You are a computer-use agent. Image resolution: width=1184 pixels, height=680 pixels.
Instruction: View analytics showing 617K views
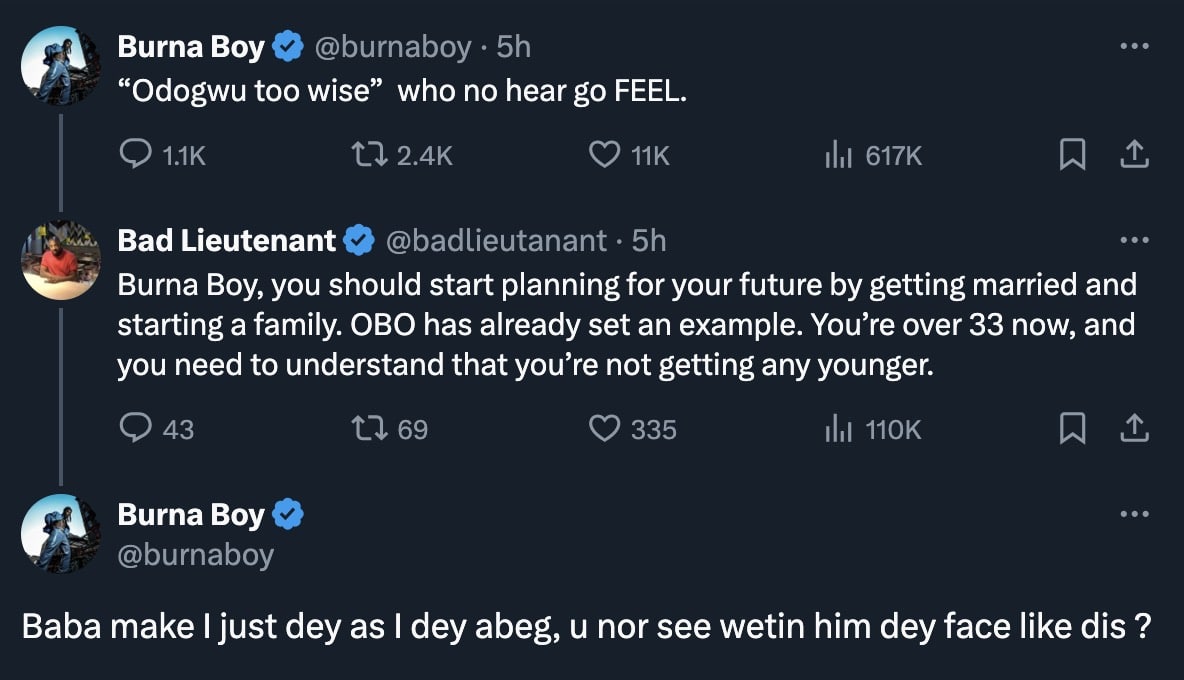836,155
